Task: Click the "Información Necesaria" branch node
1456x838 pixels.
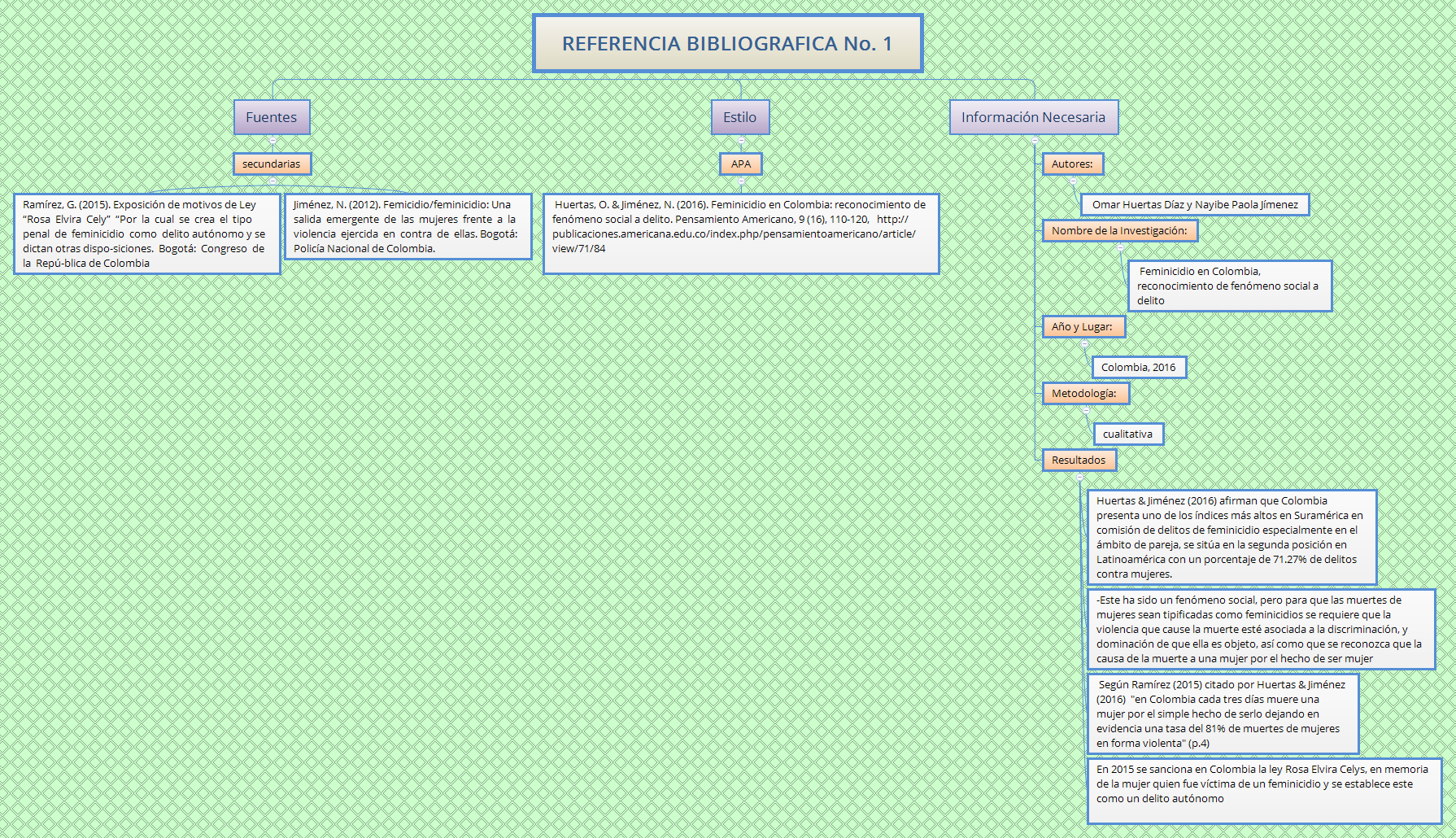Action: pyautogui.click(x=1034, y=117)
